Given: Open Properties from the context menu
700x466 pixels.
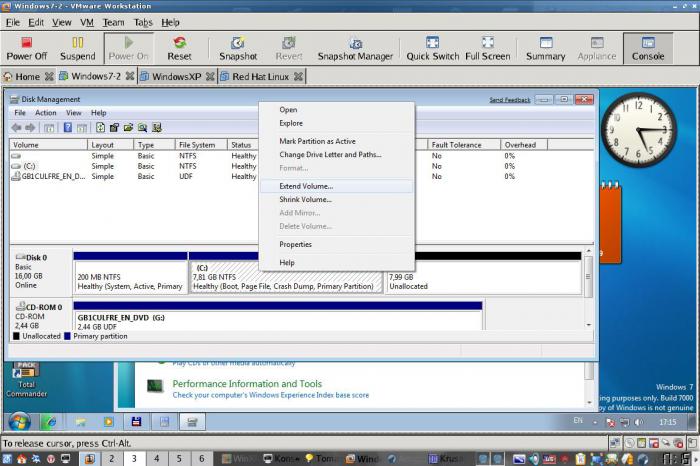Looking at the screenshot, I should 337,245.
